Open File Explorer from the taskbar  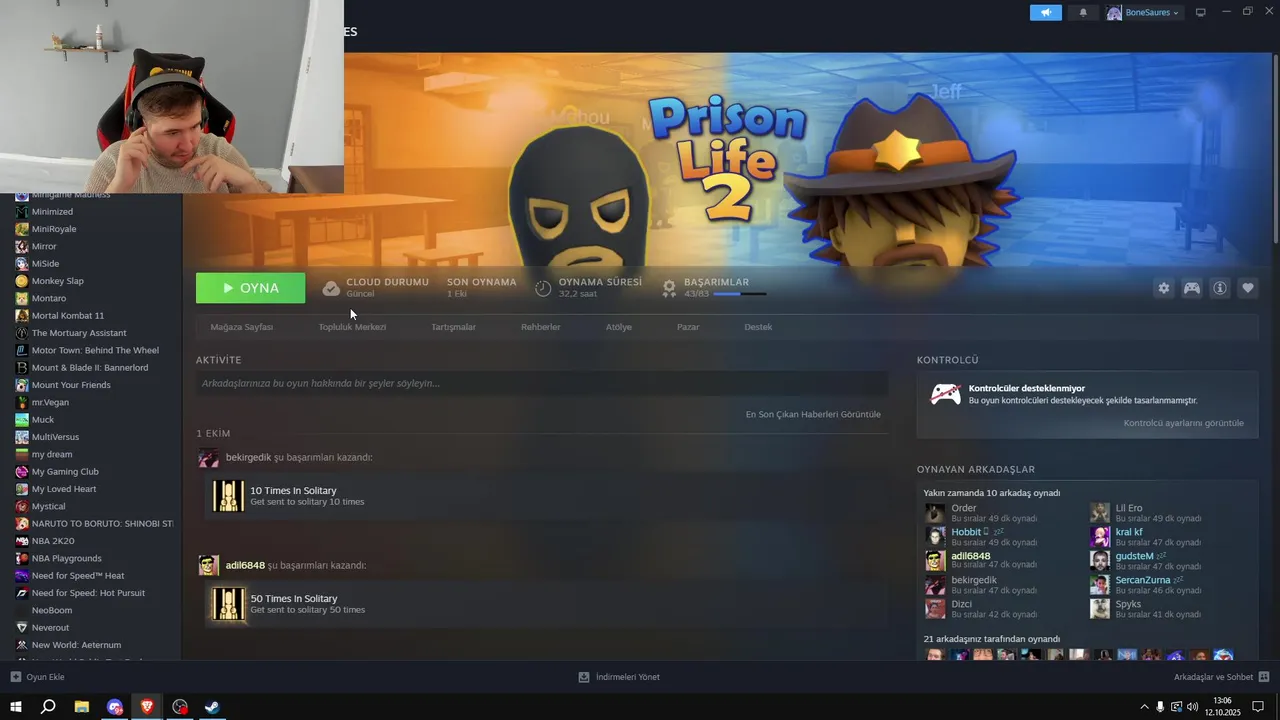tap(82, 707)
